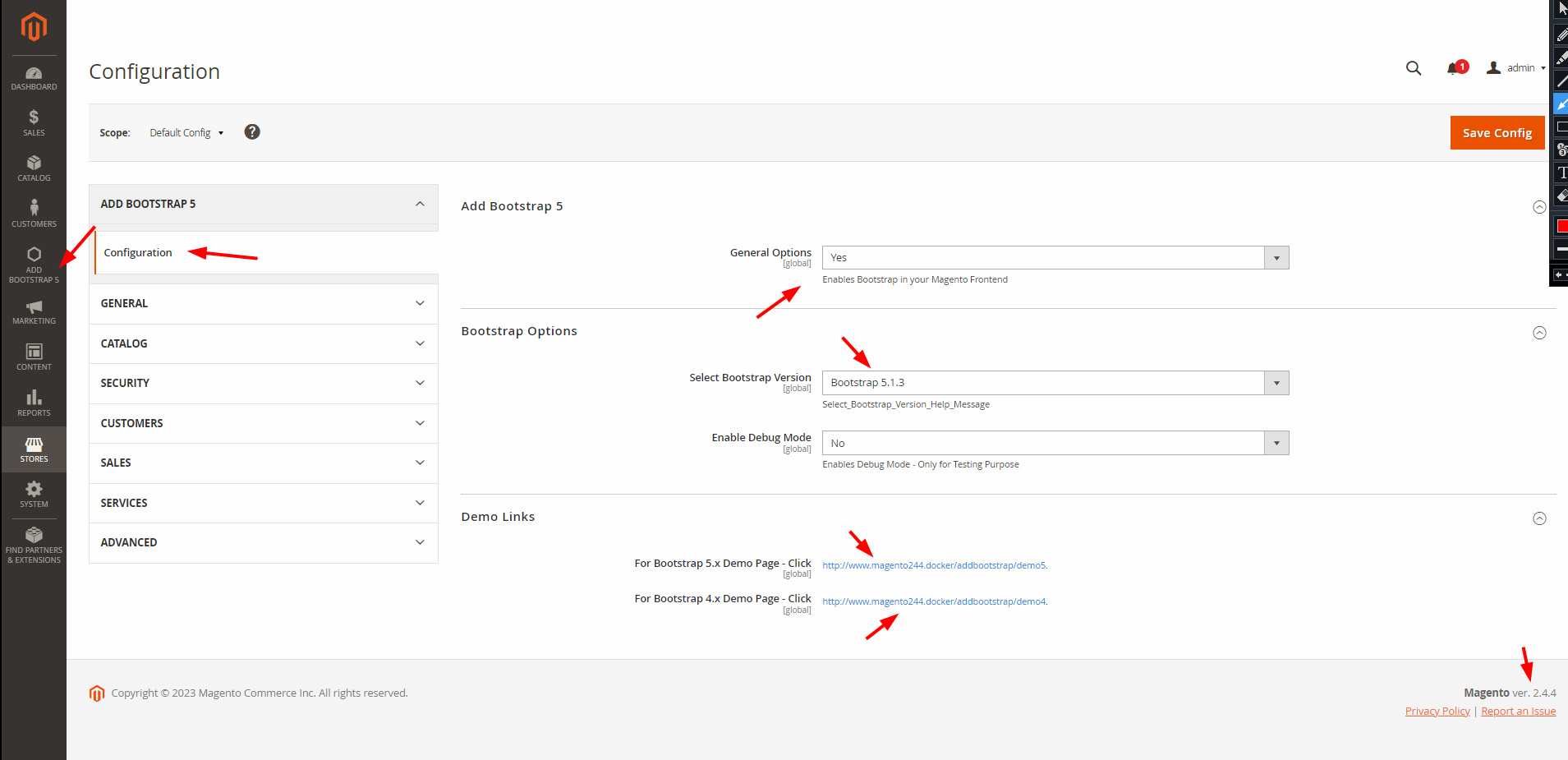This screenshot has height=760, width=1568.
Task: Open the General Options Yes dropdown
Action: point(1055,258)
